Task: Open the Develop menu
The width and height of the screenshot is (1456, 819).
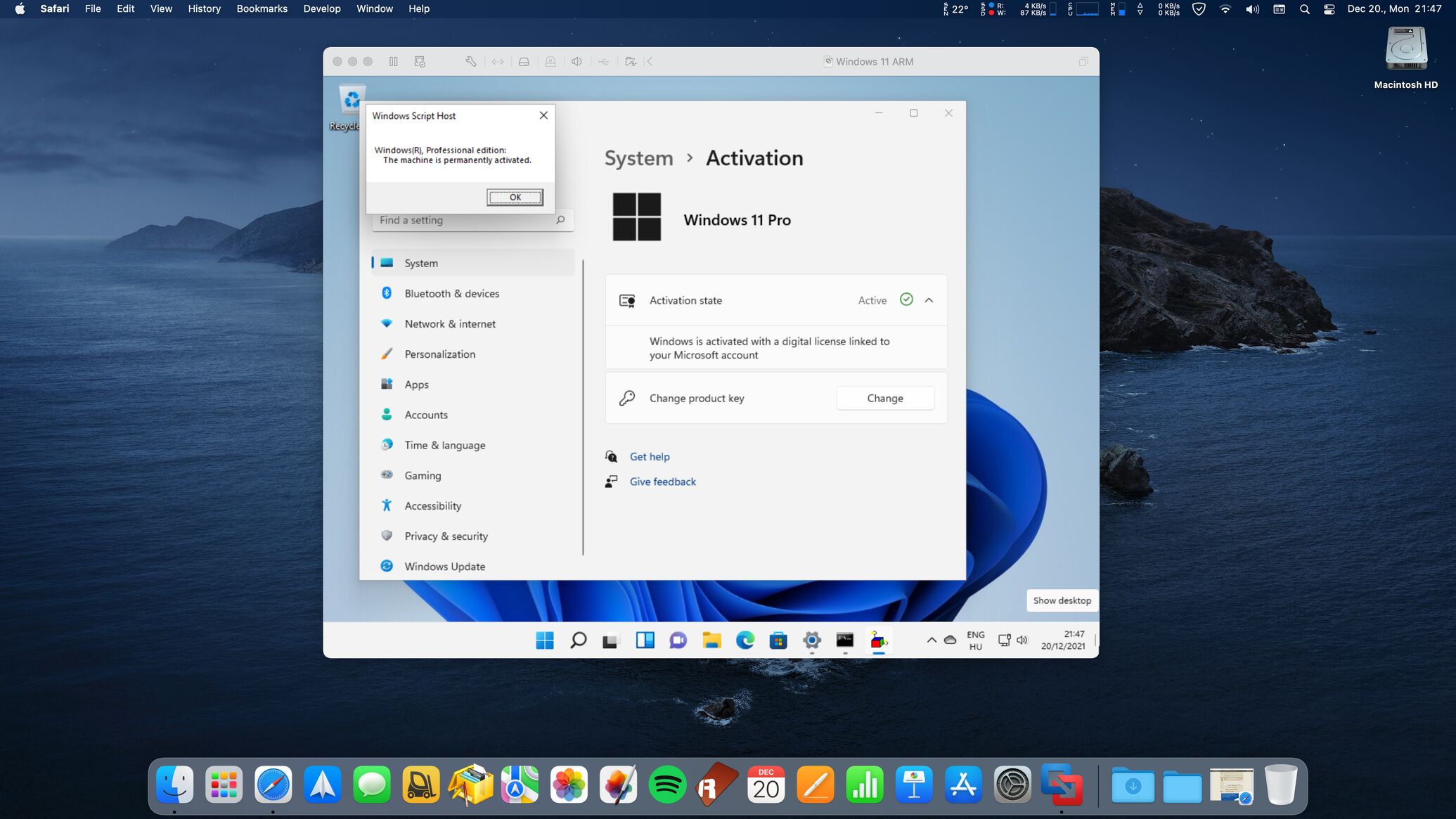Action: point(321,8)
